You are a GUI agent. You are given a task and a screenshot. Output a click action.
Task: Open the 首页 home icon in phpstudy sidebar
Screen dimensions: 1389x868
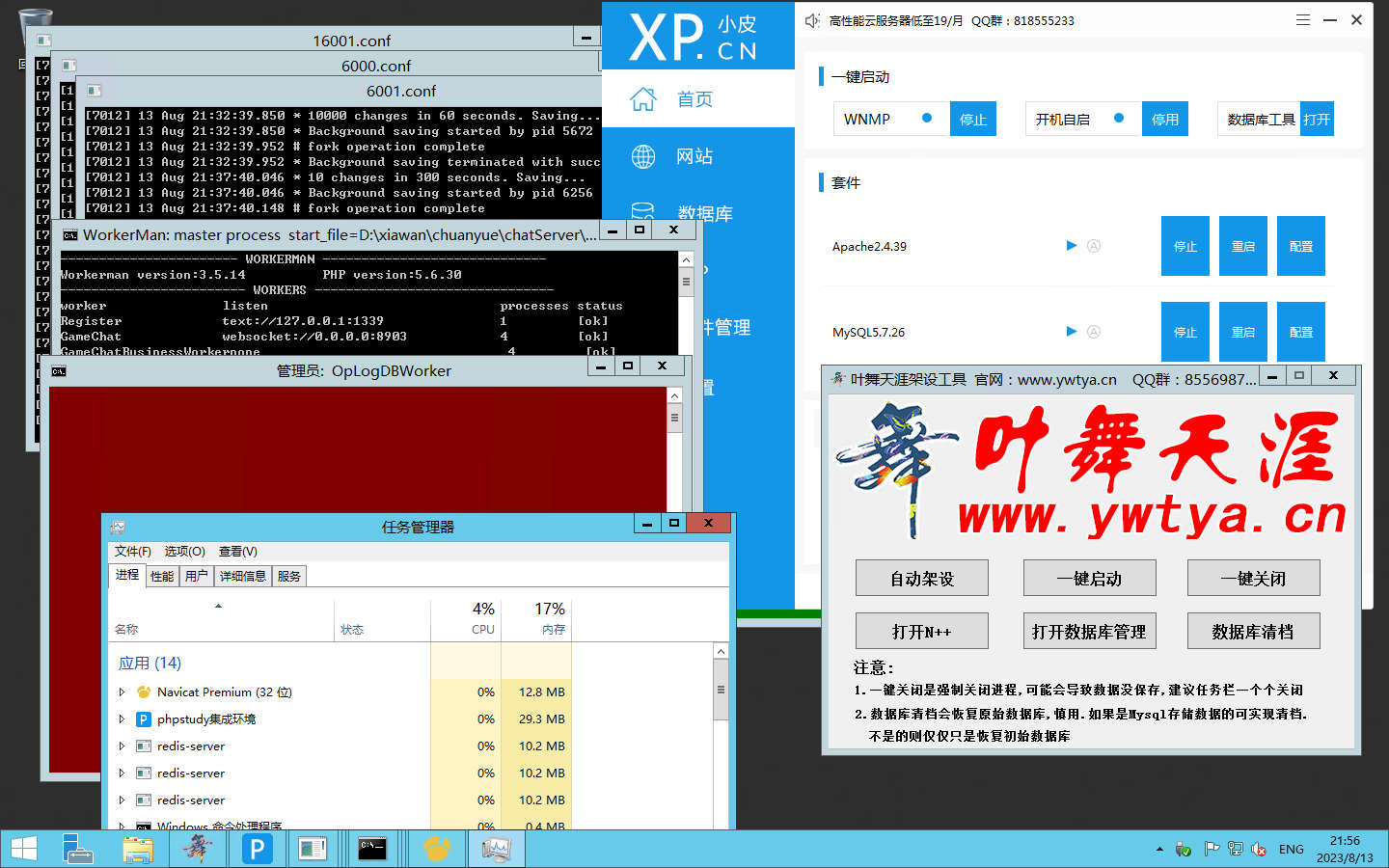pyautogui.click(x=643, y=99)
